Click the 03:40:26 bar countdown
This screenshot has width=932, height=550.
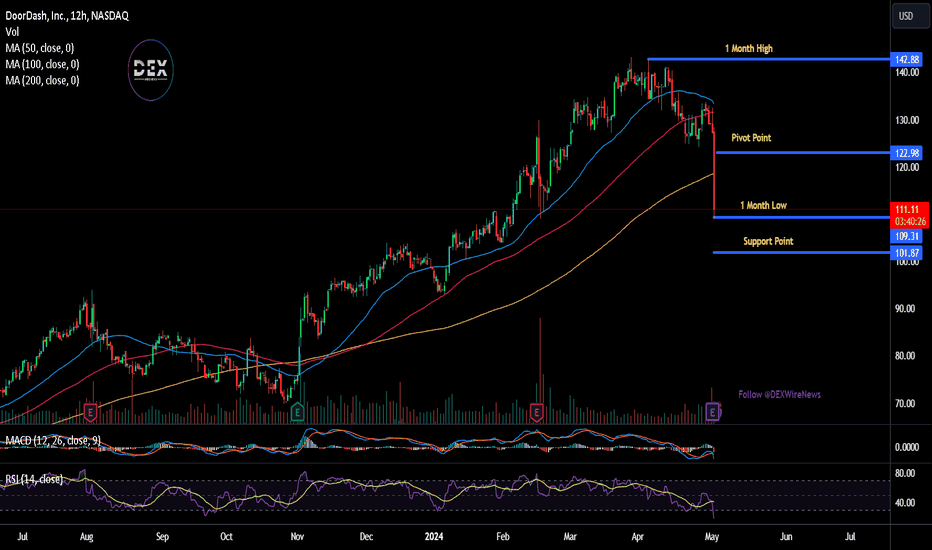pyautogui.click(x=909, y=221)
